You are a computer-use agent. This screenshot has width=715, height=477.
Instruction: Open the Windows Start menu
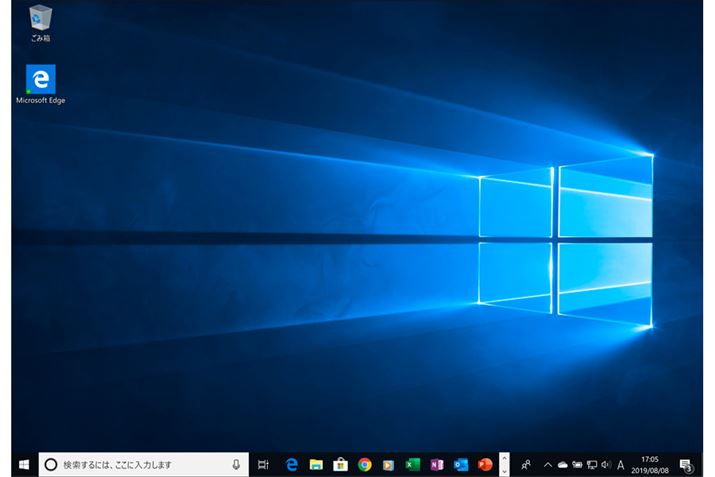tap(24, 464)
